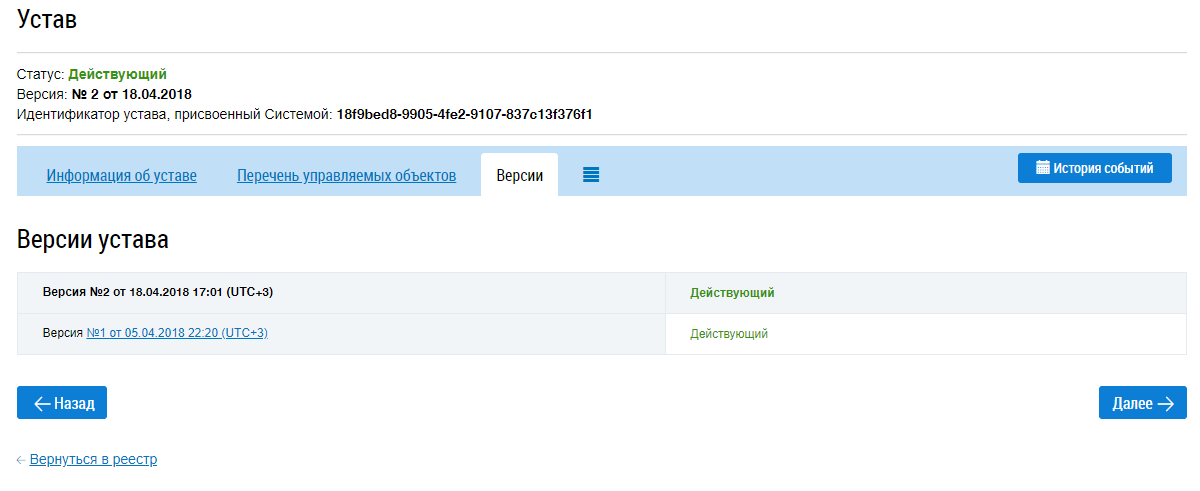Open the История событий button

[x=1094, y=168]
